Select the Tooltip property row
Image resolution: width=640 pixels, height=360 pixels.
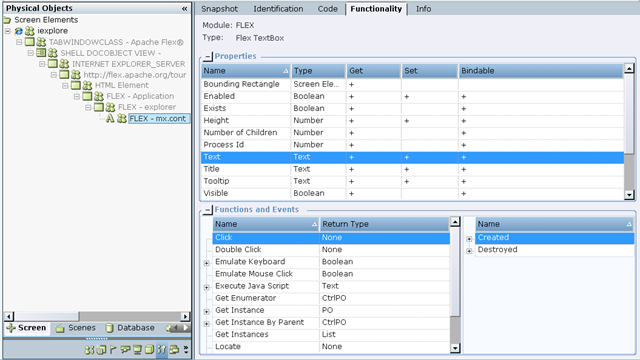[x=412, y=181]
